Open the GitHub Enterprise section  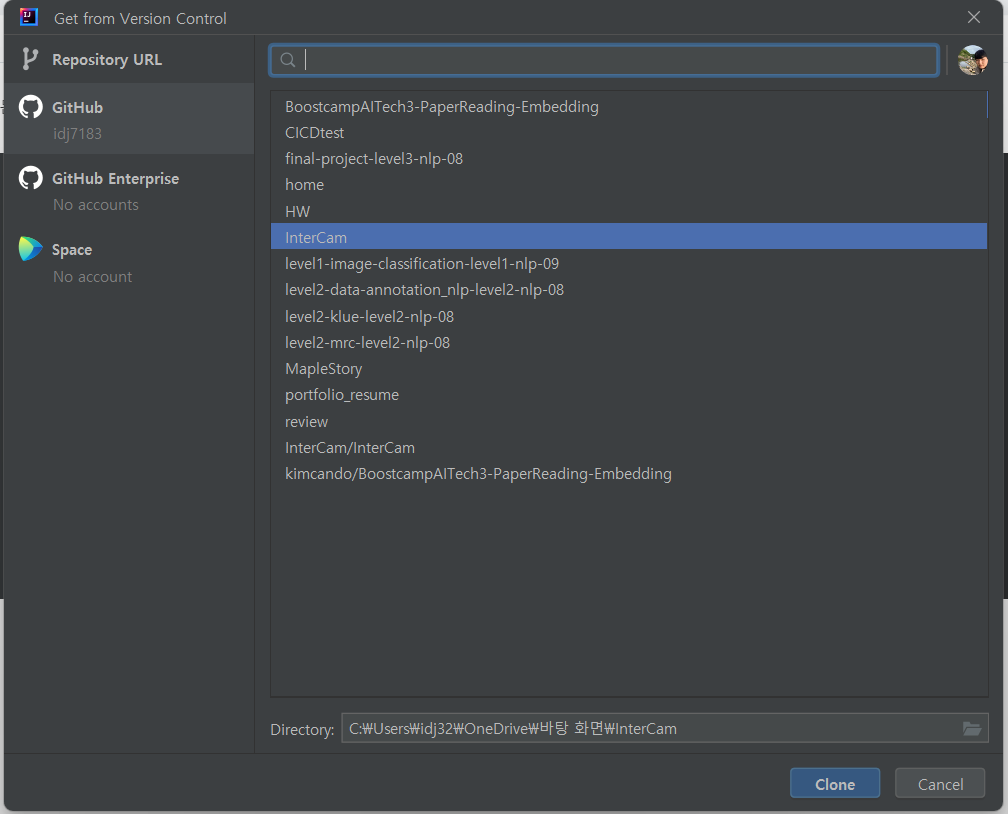pos(129,191)
